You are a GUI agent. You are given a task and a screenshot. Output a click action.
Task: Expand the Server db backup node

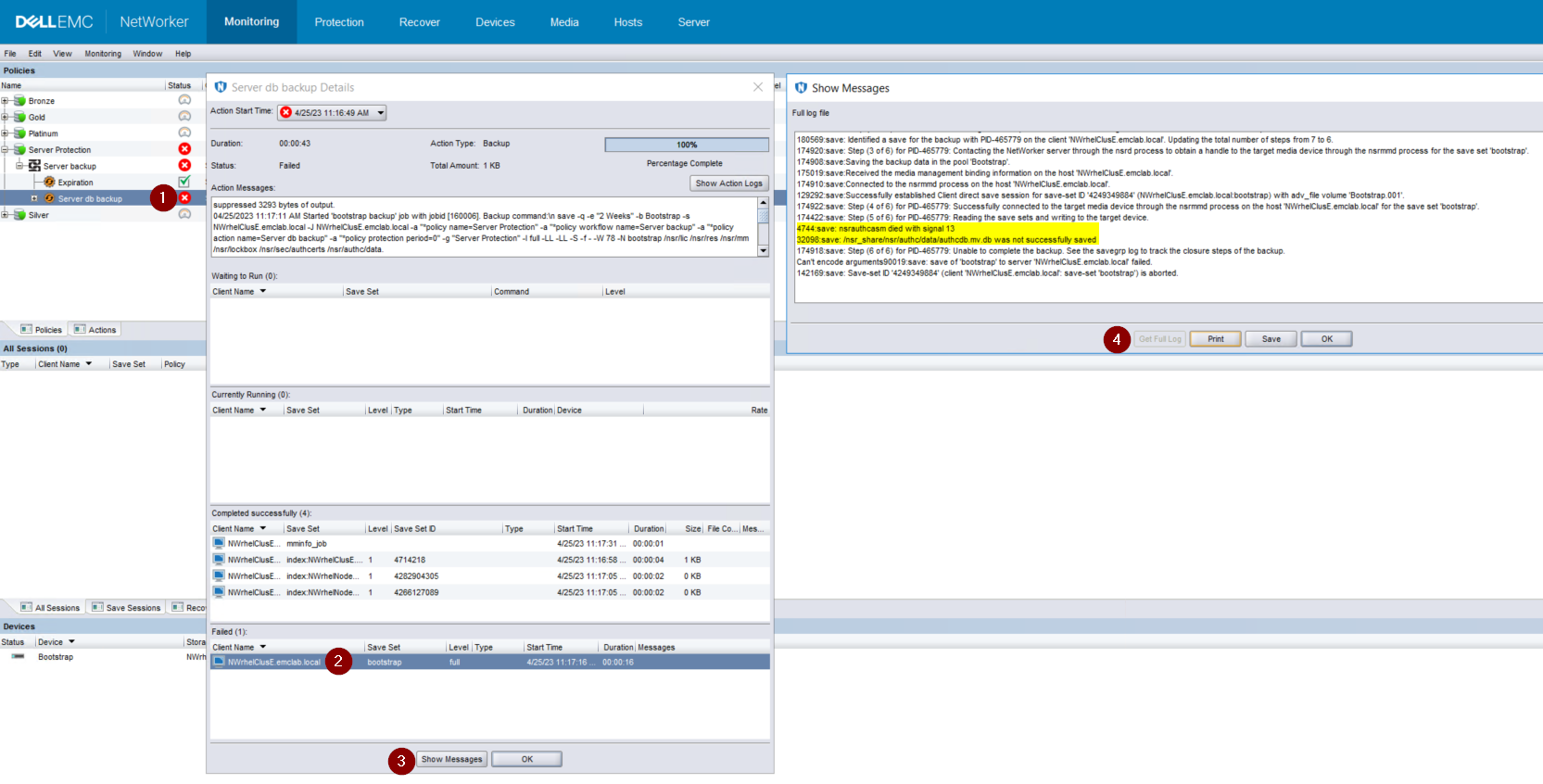34,198
